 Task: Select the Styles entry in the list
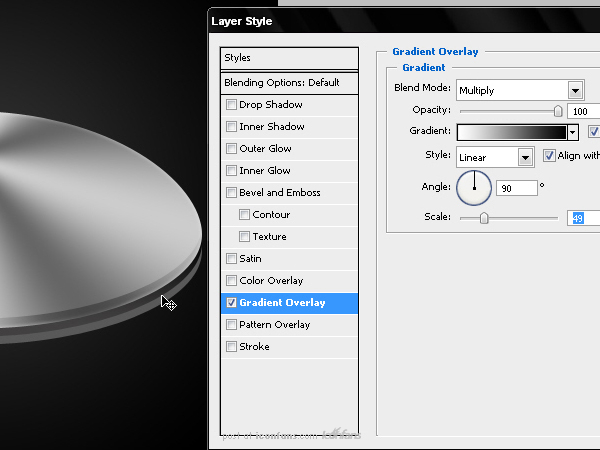(x=289, y=58)
